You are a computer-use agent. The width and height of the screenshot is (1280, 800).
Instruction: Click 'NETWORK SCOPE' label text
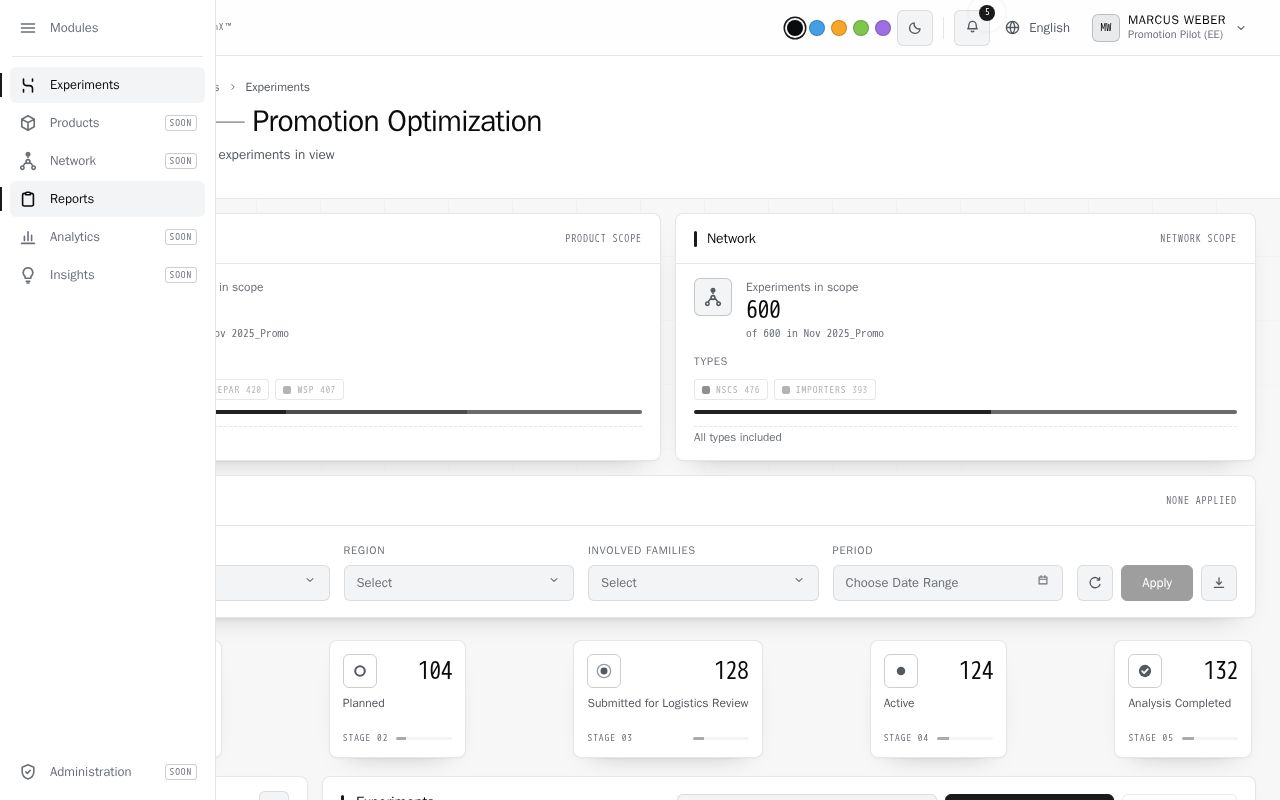tap(1198, 239)
